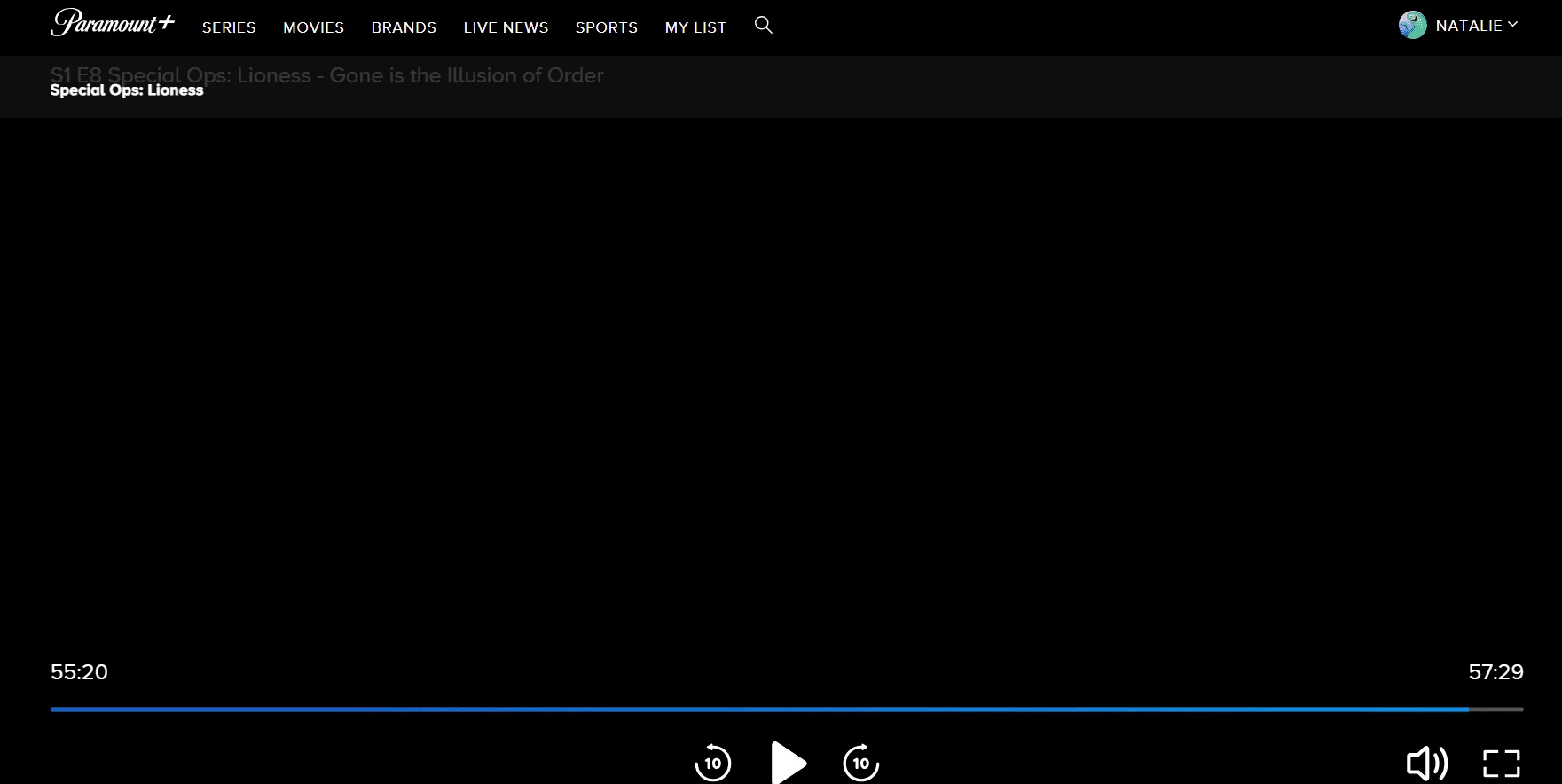Image resolution: width=1562 pixels, height=784 pixels.
Task: Click the Special Ops: Lioness show title
Action: pos(127,90)
